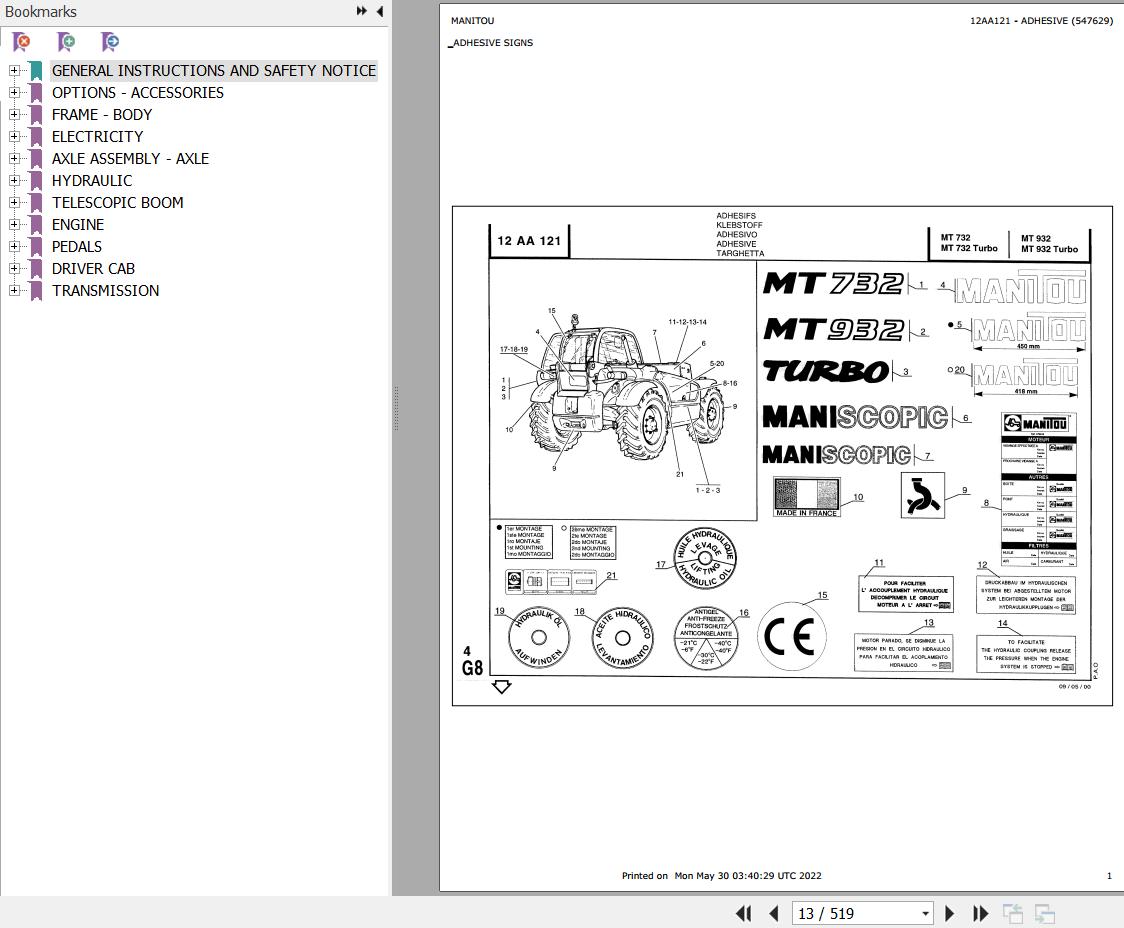Expand the ELECTRICITY bookmark node

pos(14,136)
